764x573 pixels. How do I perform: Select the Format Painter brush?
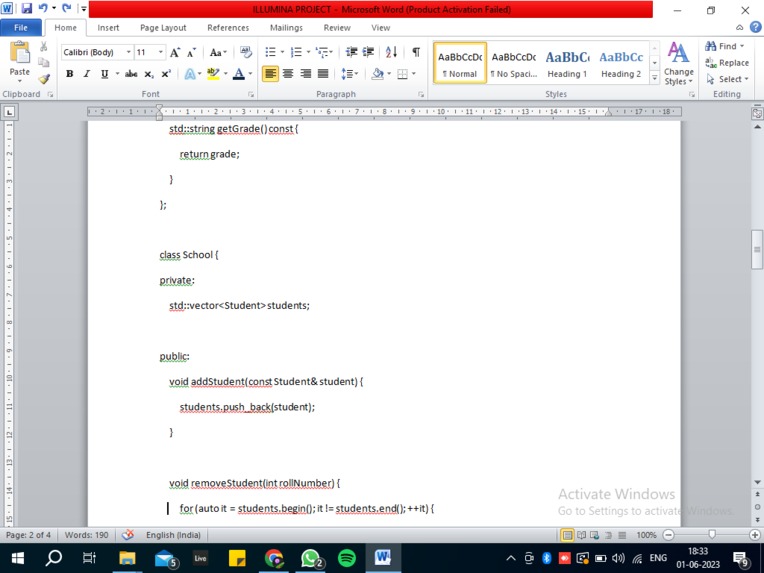click(44, 78)
